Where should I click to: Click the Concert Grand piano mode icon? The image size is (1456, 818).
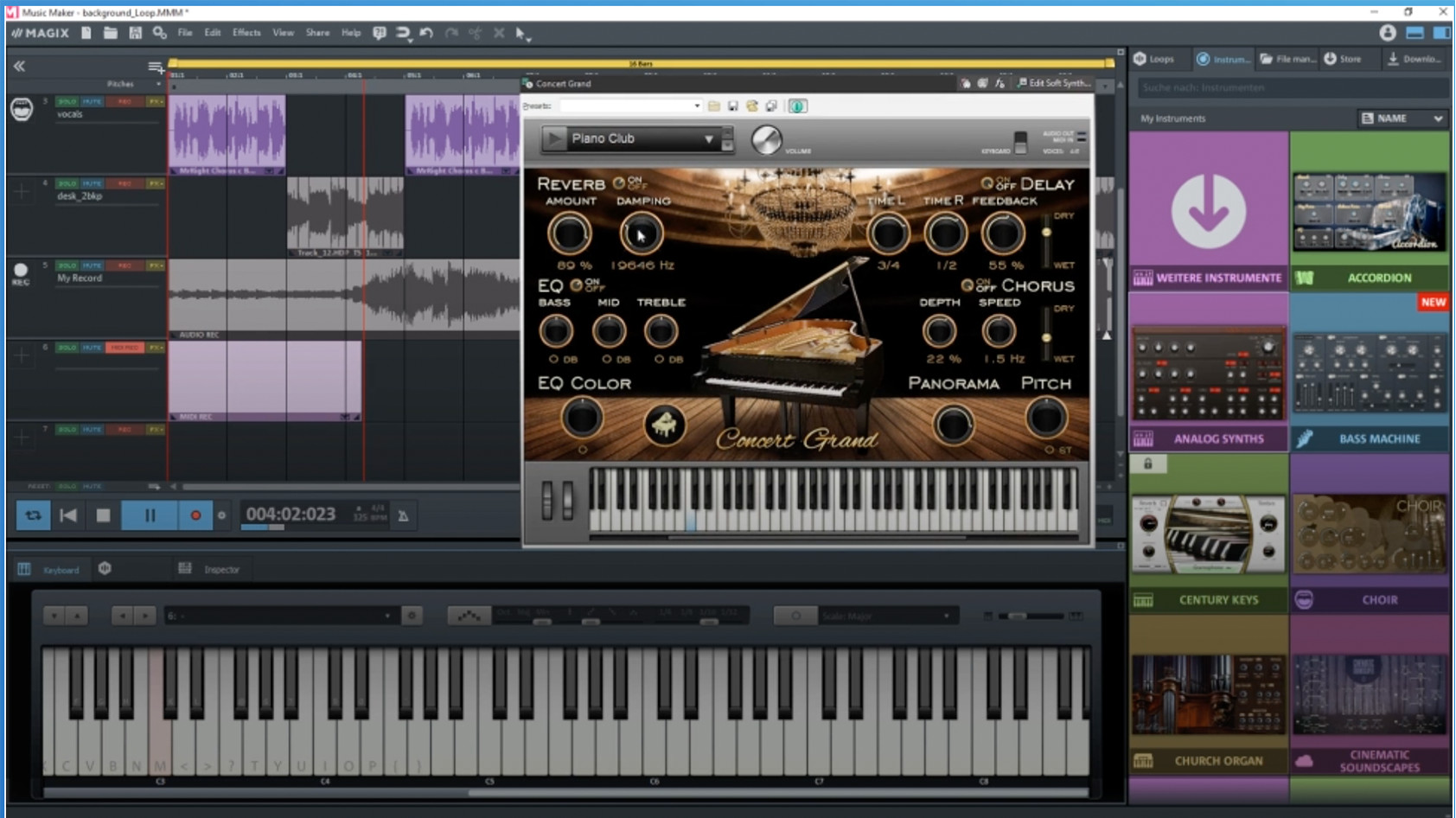click(664, 425)
